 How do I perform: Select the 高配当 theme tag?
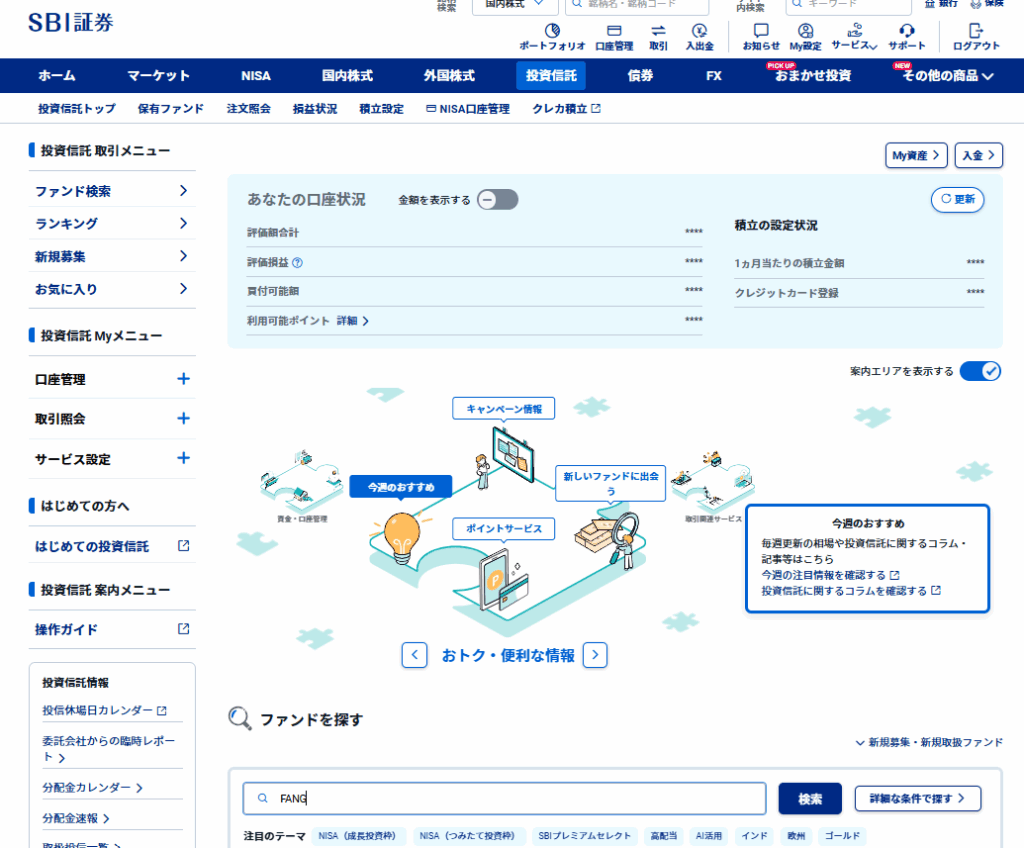(x=664, y=836)
